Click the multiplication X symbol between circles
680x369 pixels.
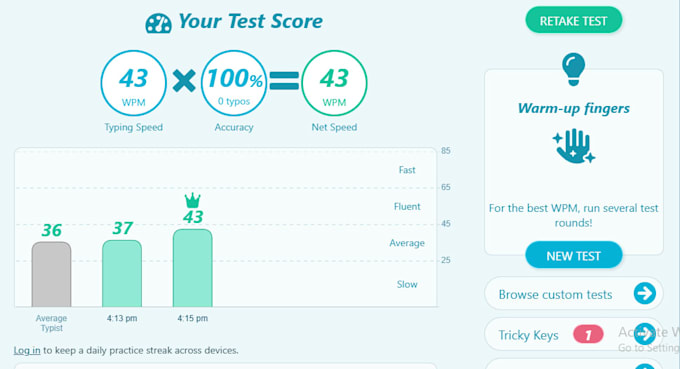tap(184, 81)
